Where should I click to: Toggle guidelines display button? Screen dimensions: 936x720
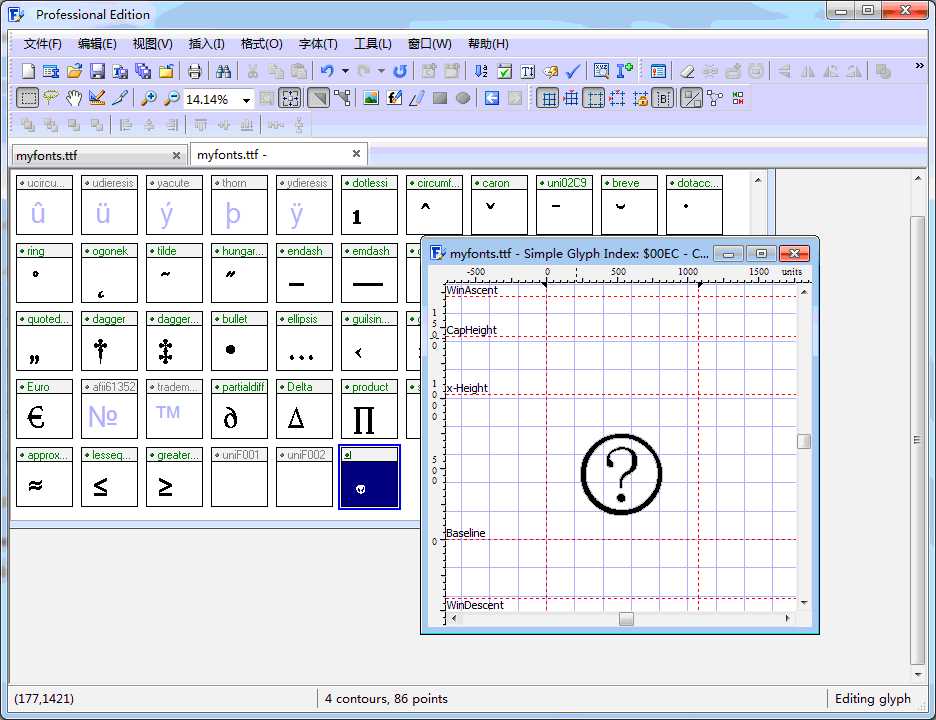[593, 99]
